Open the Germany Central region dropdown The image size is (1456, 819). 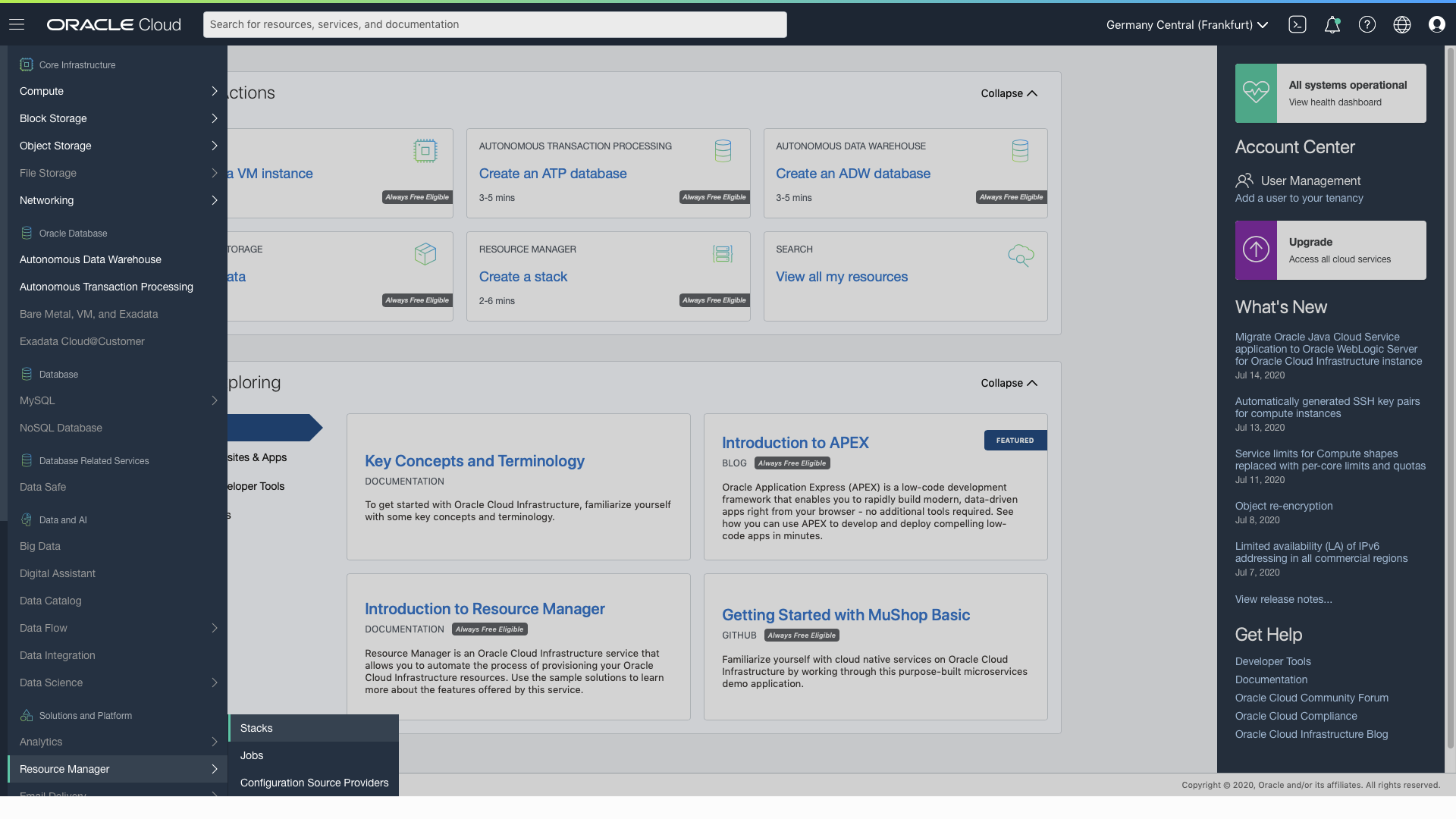1187,24
